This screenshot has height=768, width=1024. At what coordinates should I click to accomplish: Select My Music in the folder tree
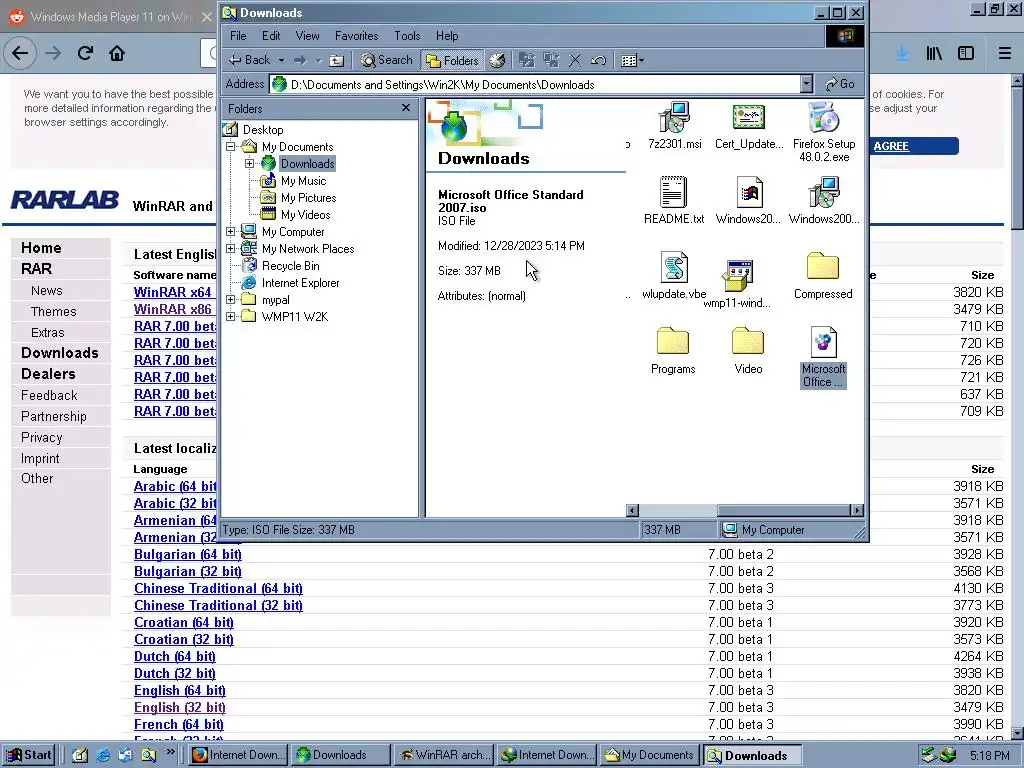pos(303,181)
